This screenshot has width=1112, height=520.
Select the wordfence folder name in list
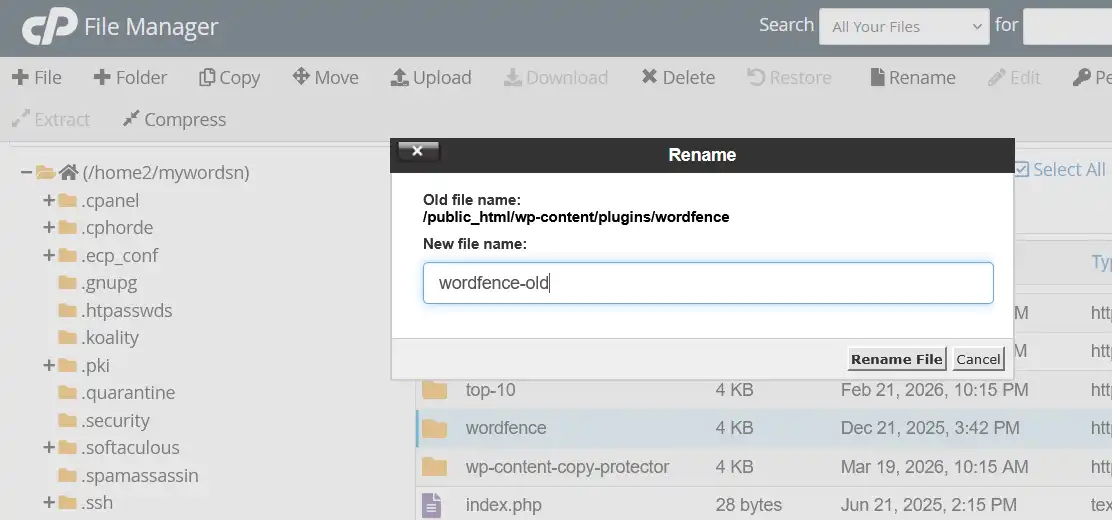506,428
